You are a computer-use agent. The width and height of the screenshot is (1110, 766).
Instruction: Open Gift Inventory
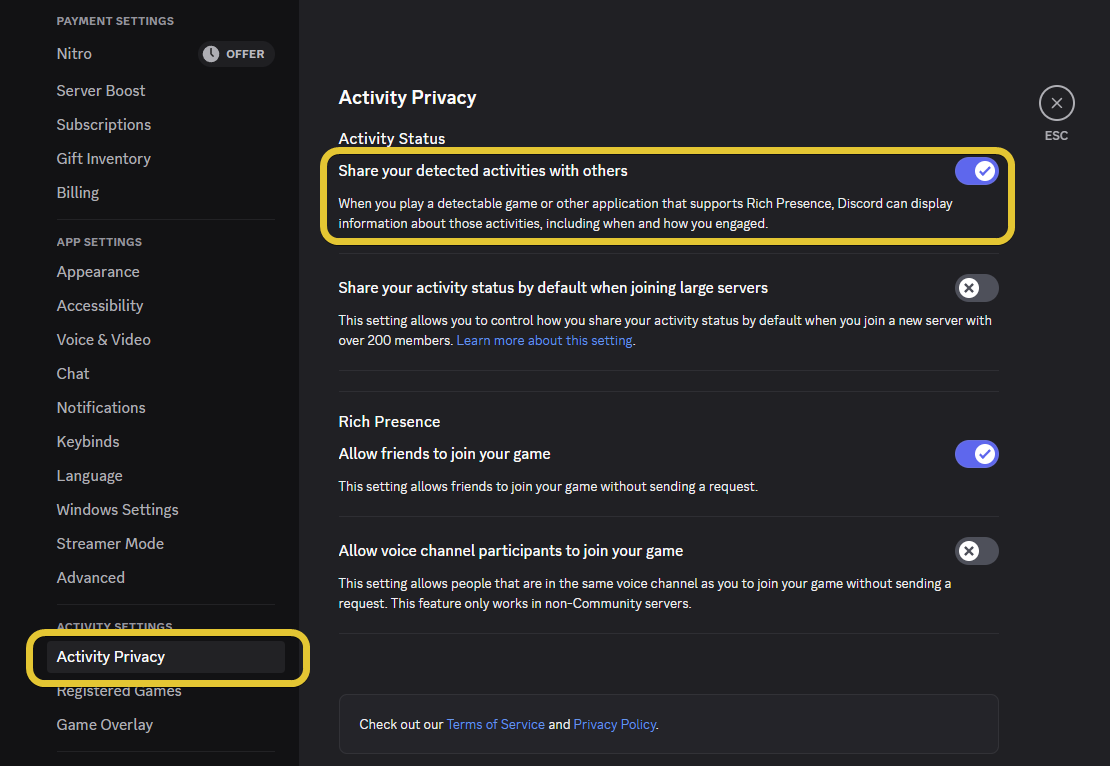[x=103, y=159]
